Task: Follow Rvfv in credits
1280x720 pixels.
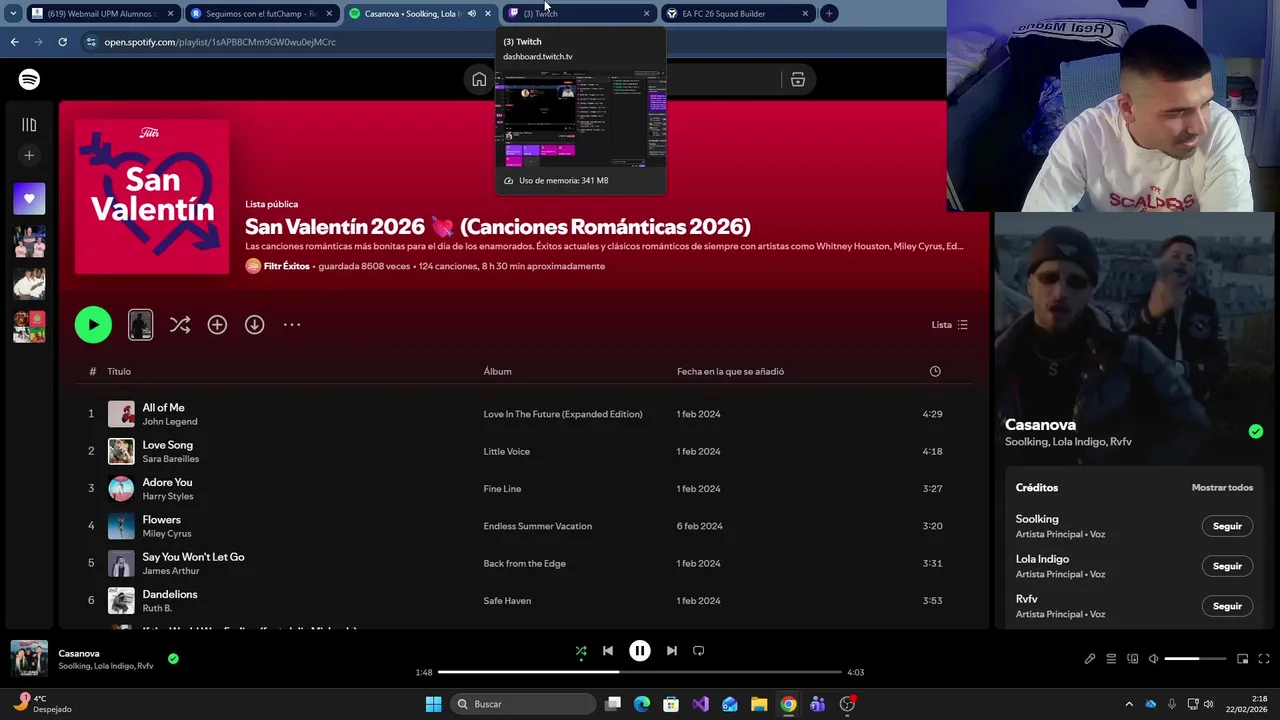Action: [x=1227, y=606]
